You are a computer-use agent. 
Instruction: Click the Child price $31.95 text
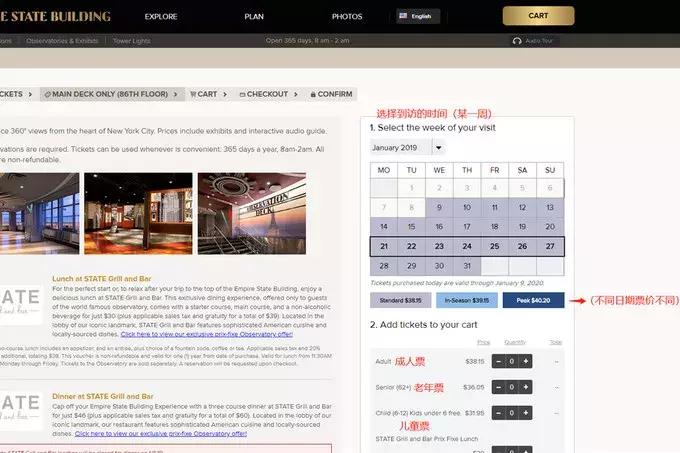point(474,413)
